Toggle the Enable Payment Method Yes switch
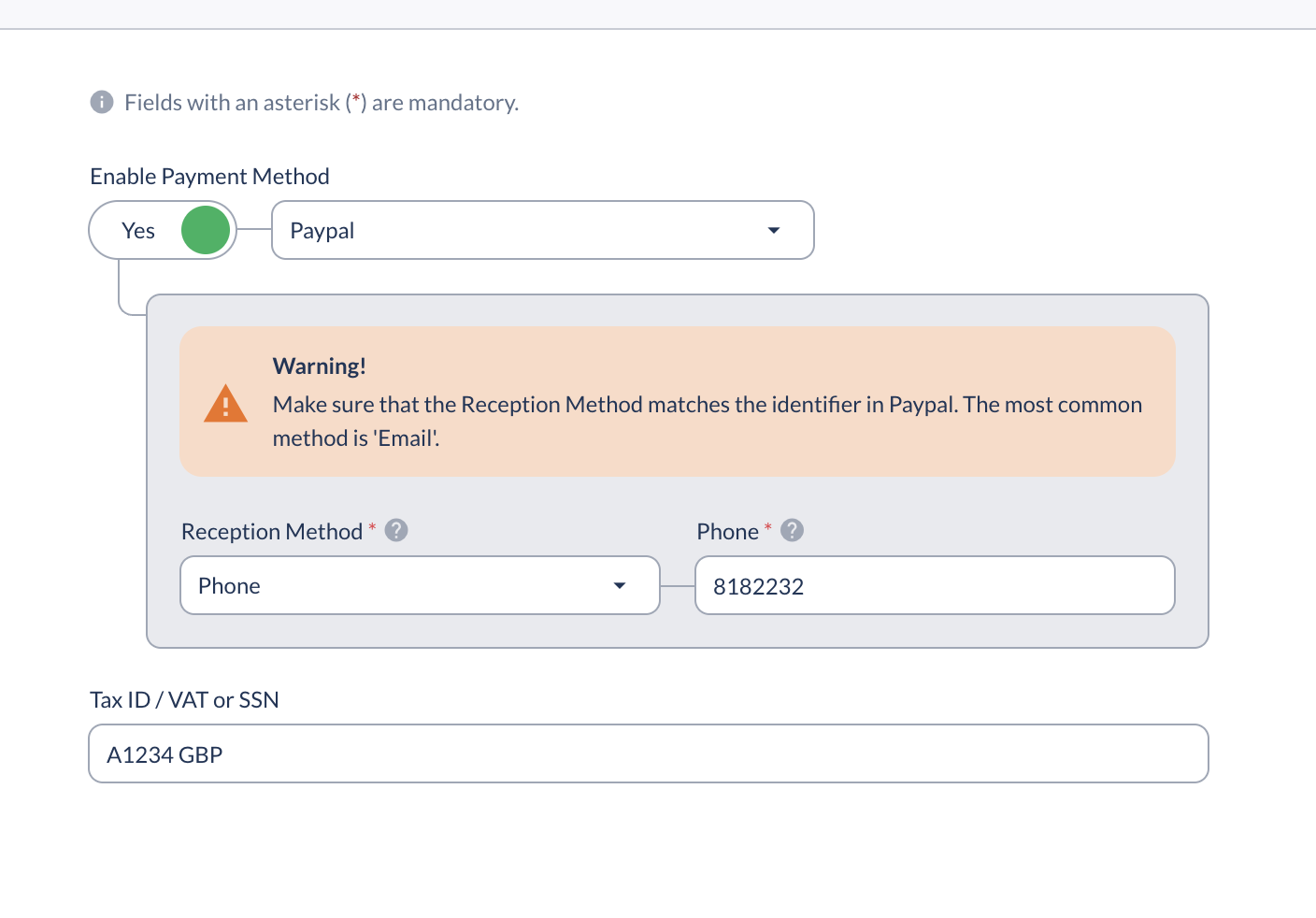Screen dimensions: 1316x918 (x=163, y=230)
